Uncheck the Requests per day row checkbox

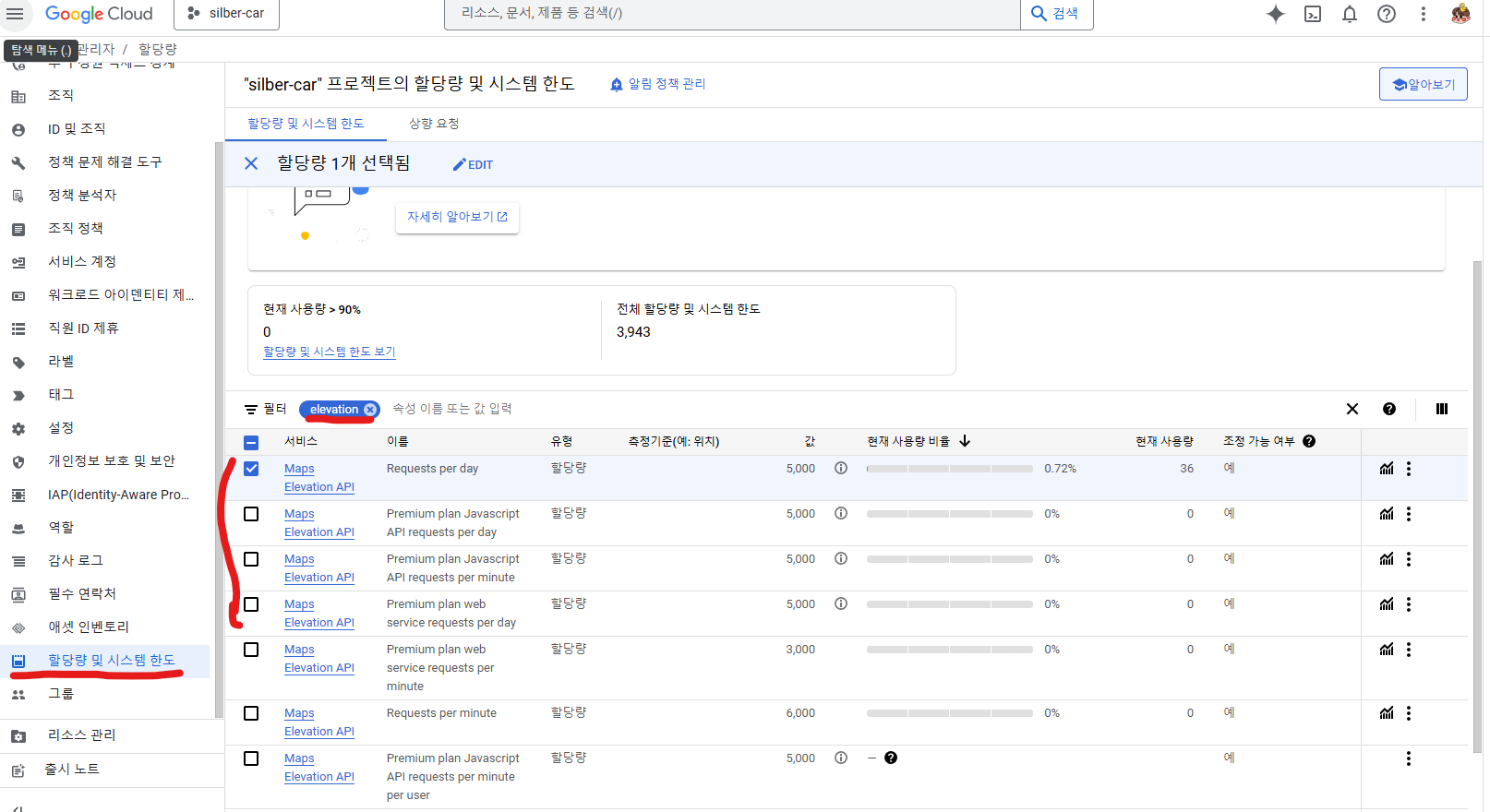coord(251,469)
